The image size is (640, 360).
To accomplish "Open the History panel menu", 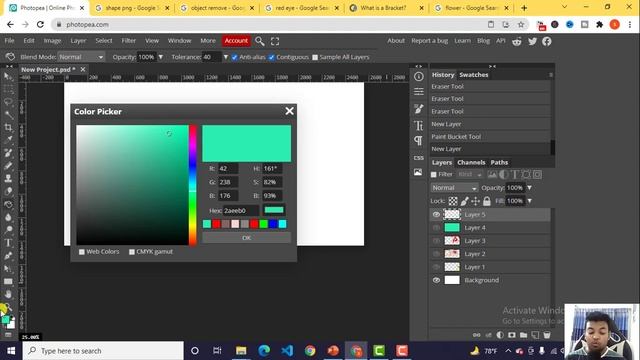I will (551, 75).
